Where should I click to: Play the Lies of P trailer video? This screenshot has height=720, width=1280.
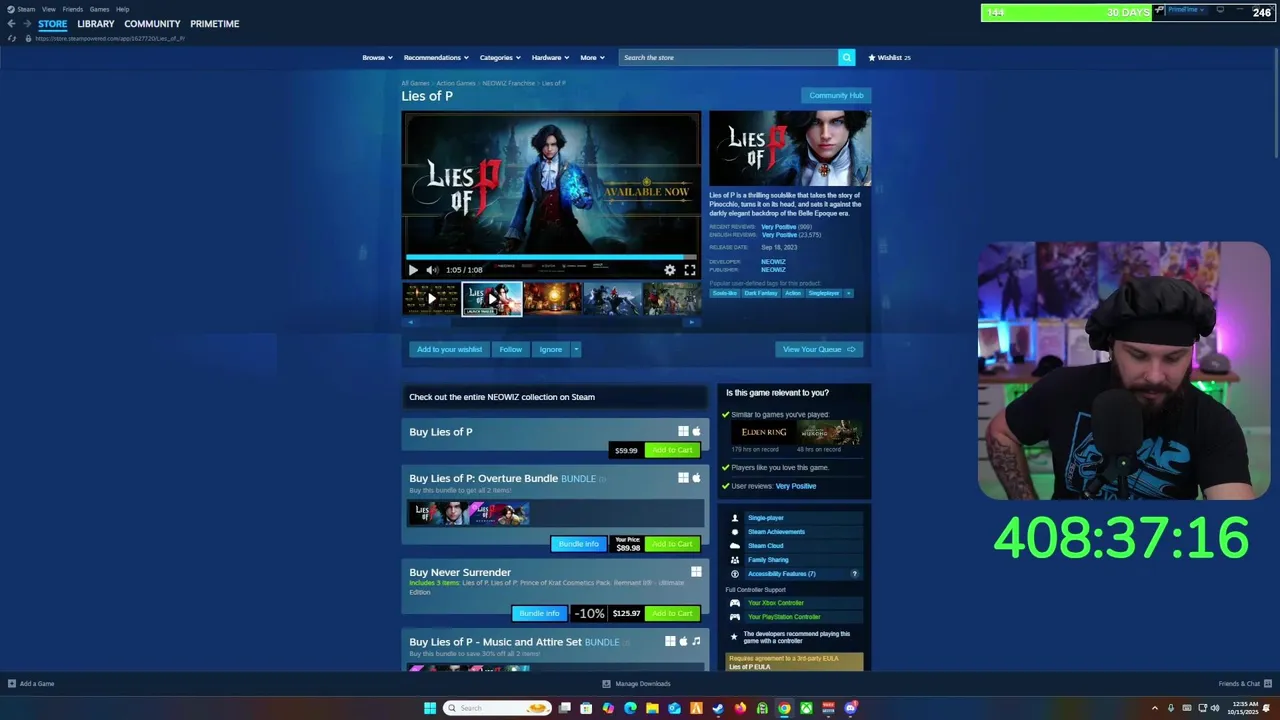[413, 270]
